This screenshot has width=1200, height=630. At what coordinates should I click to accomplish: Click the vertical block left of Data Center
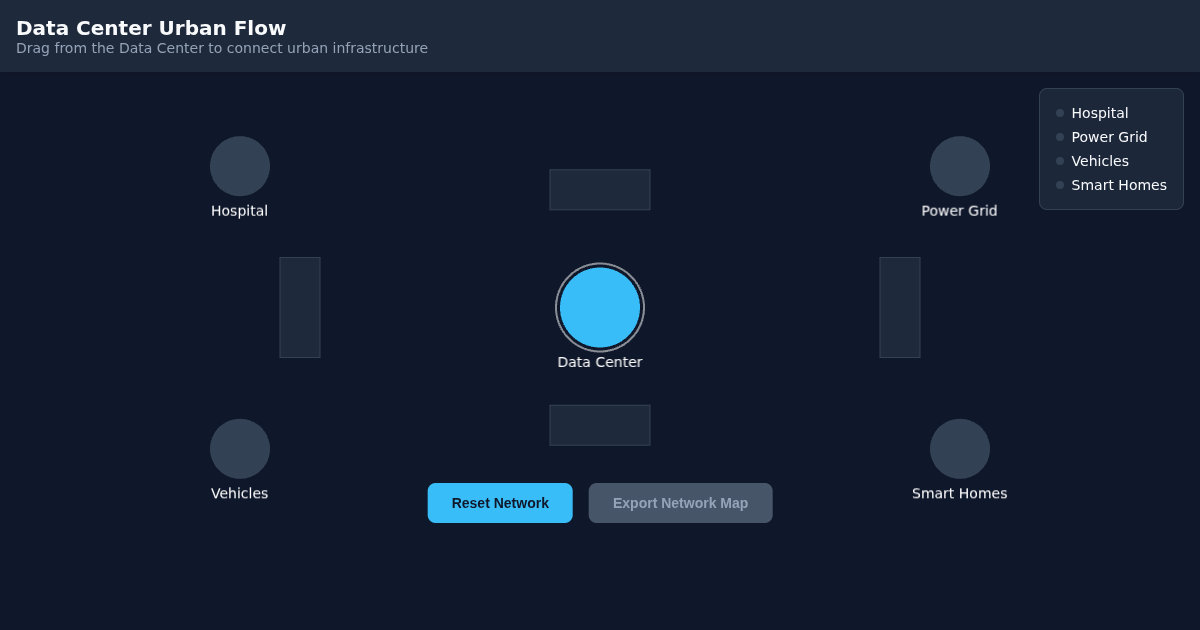click(300, 307)
